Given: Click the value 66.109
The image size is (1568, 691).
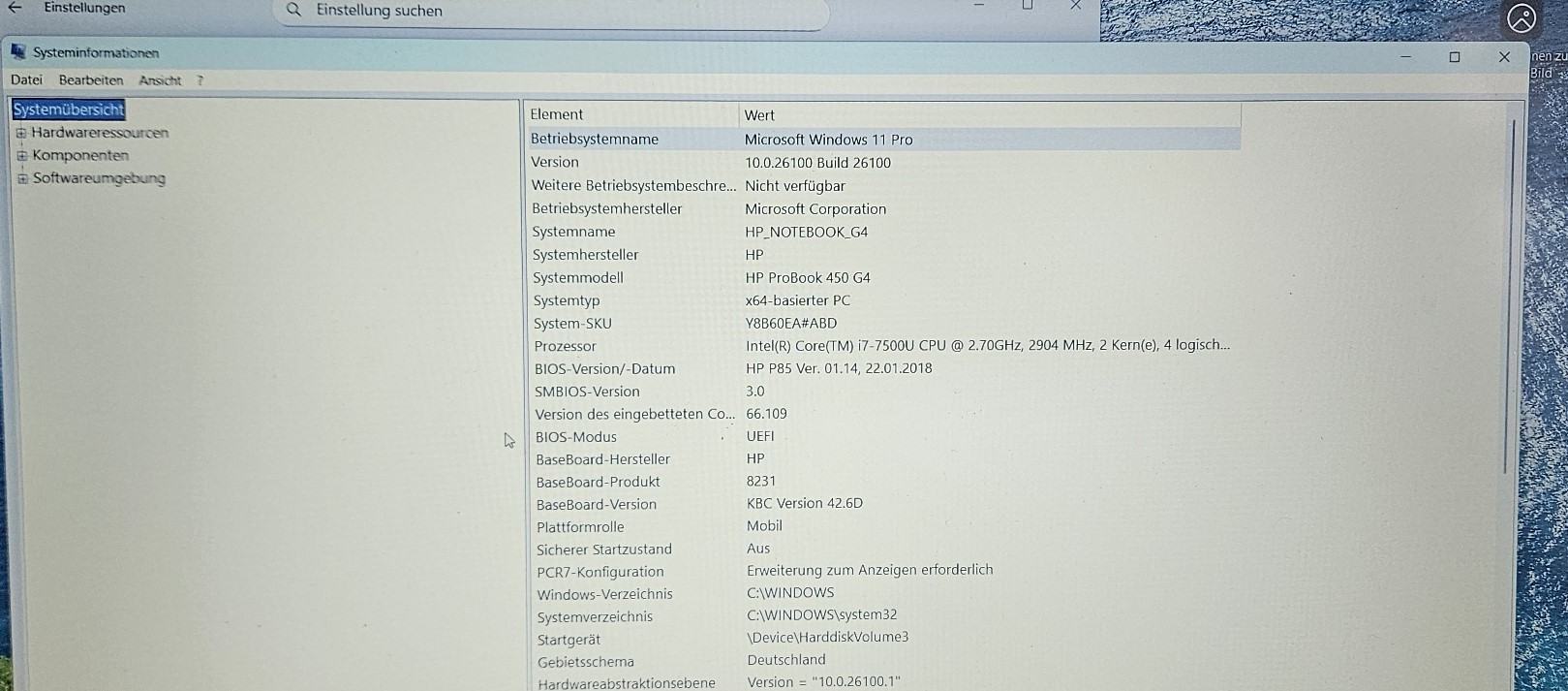Looking at the screenshot, I should [x=766, y=414].
